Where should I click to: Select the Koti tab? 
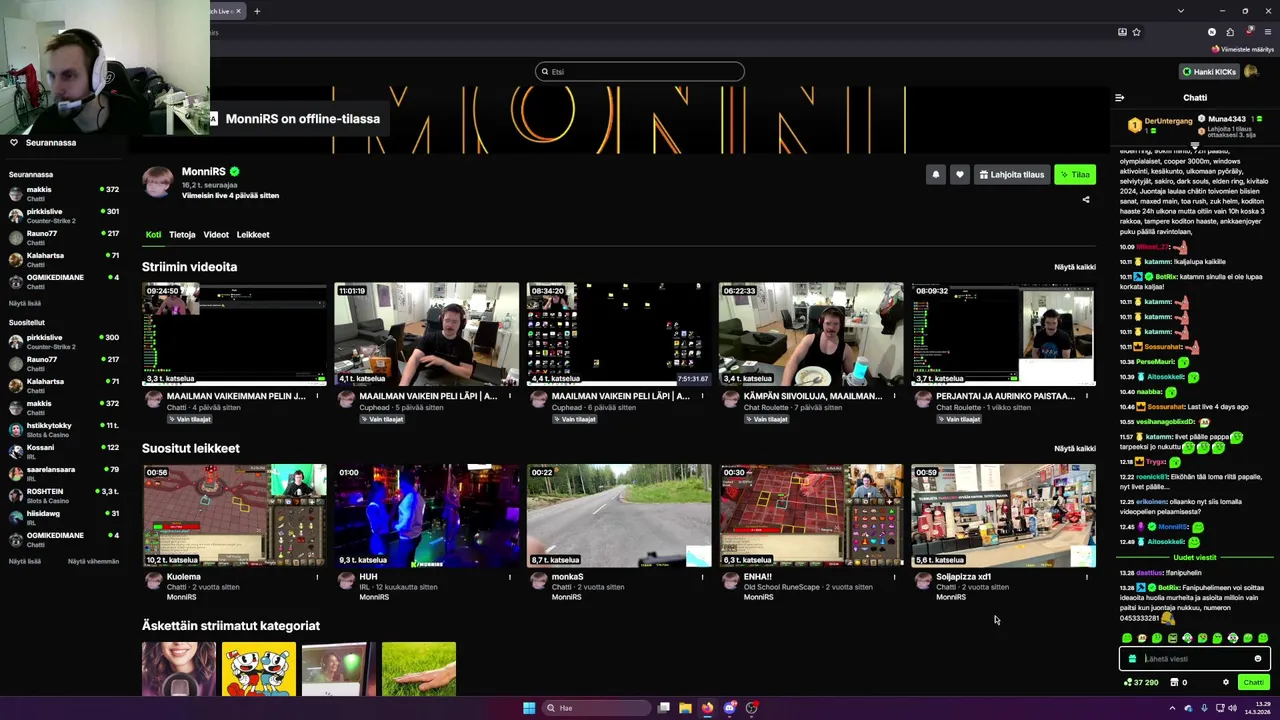(x=153, y=235)
